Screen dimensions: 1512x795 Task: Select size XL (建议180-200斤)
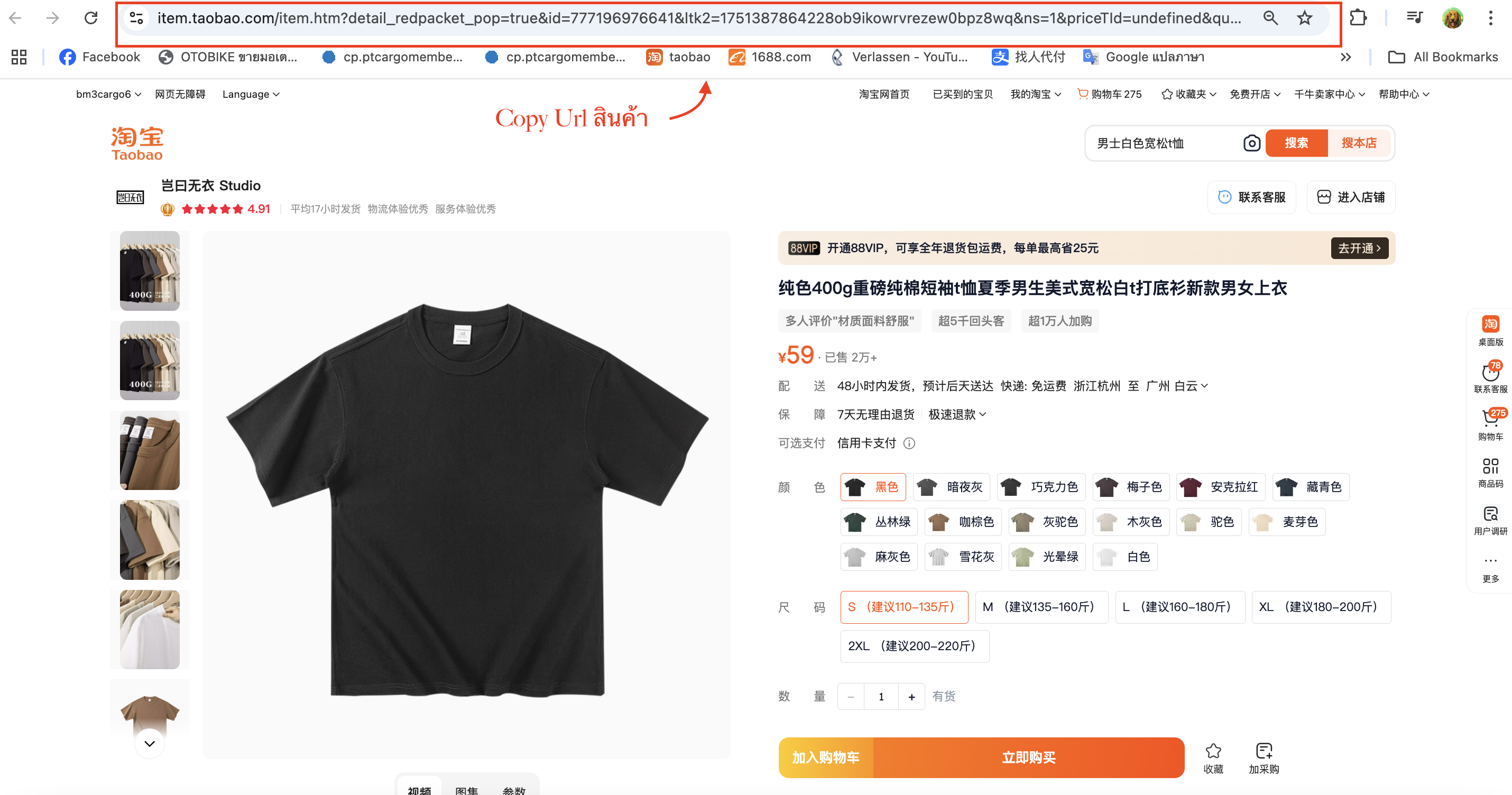1321,607
